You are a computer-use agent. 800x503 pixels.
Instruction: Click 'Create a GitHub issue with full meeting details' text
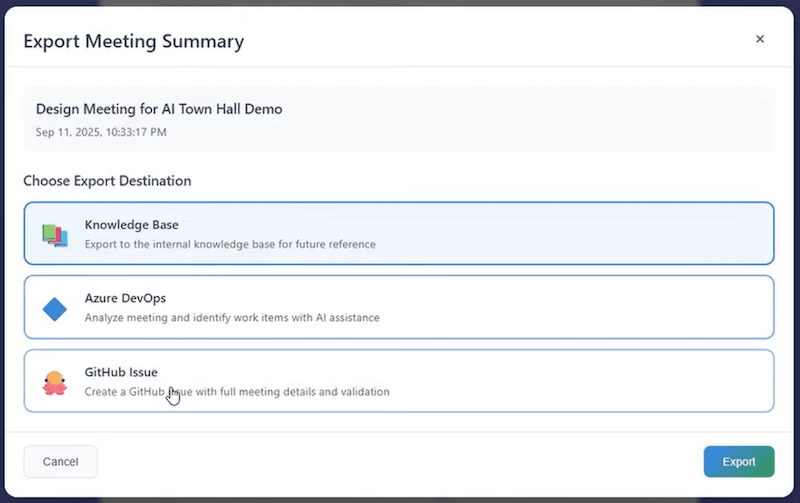click(237, 392)
